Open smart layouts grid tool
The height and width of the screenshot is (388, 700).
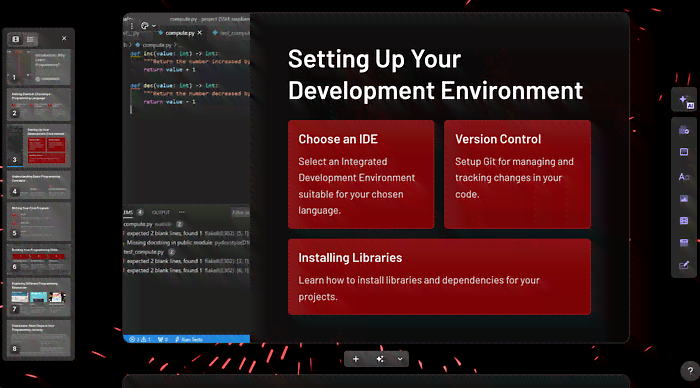point(684,221)
